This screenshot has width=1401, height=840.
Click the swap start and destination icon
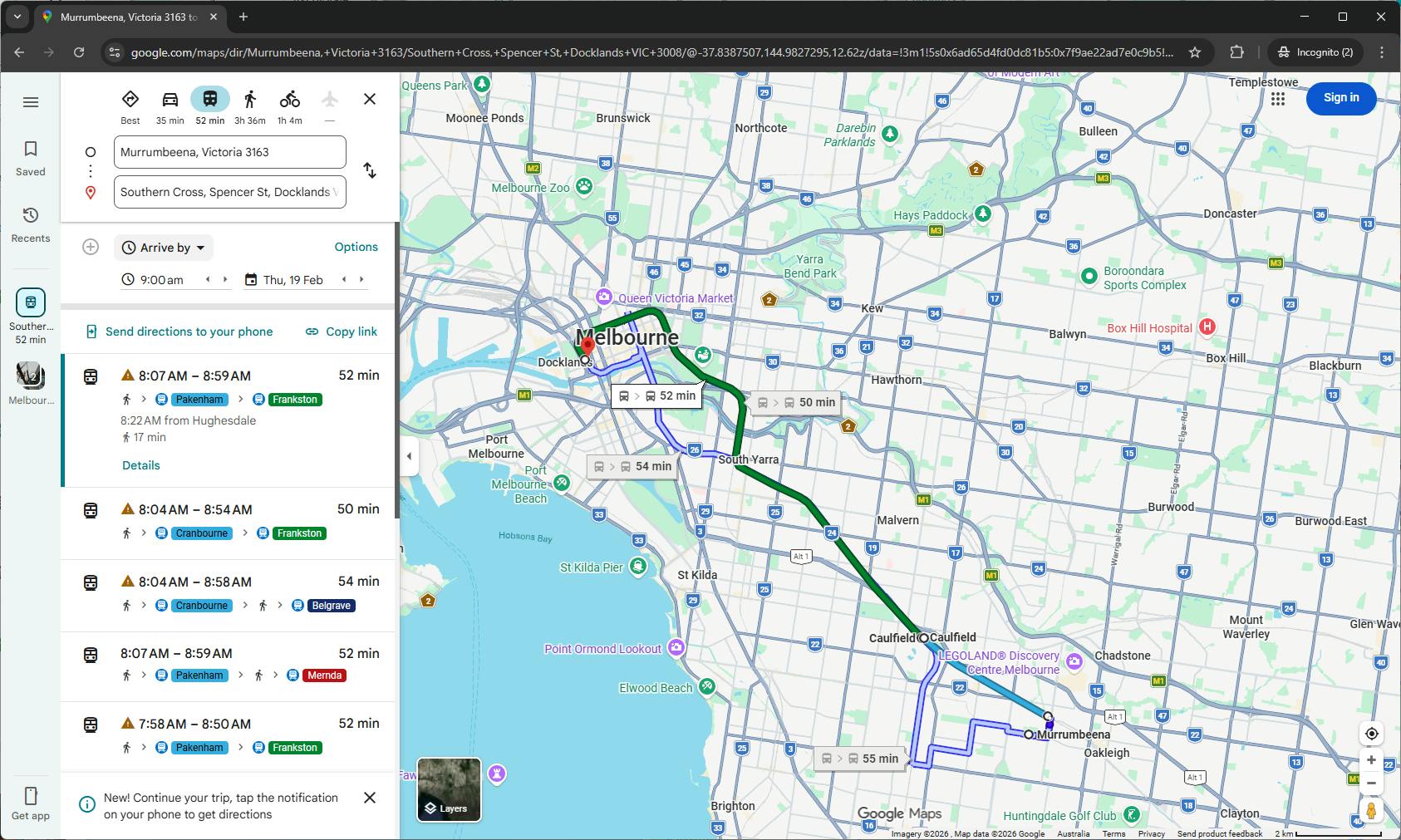(370, 171)
